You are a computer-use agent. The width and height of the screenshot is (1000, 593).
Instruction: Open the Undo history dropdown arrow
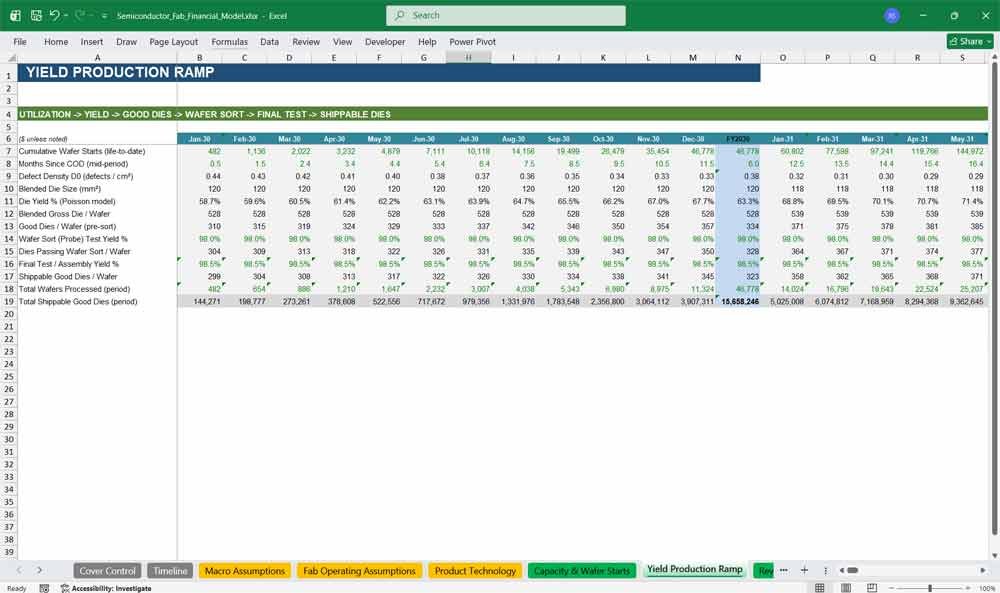point(66,15)
